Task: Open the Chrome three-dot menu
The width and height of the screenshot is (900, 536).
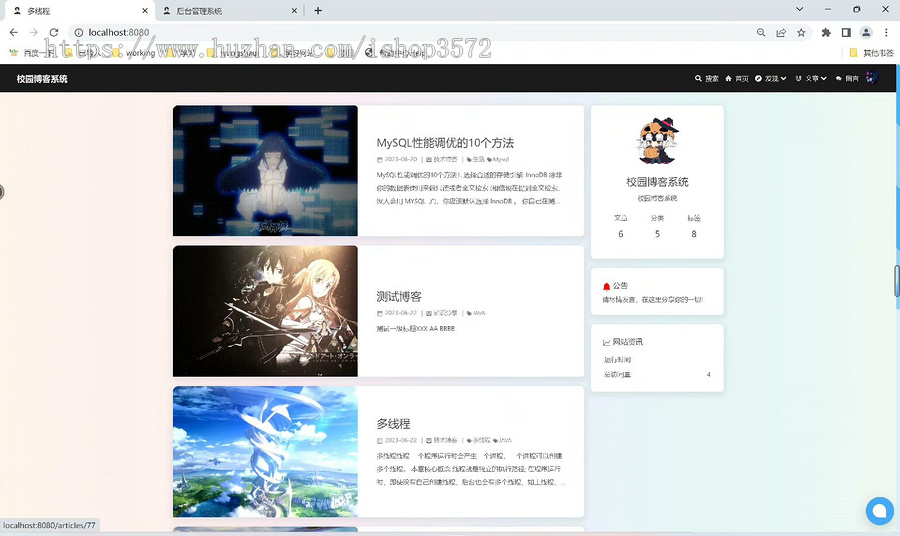Action: (886, 33)
